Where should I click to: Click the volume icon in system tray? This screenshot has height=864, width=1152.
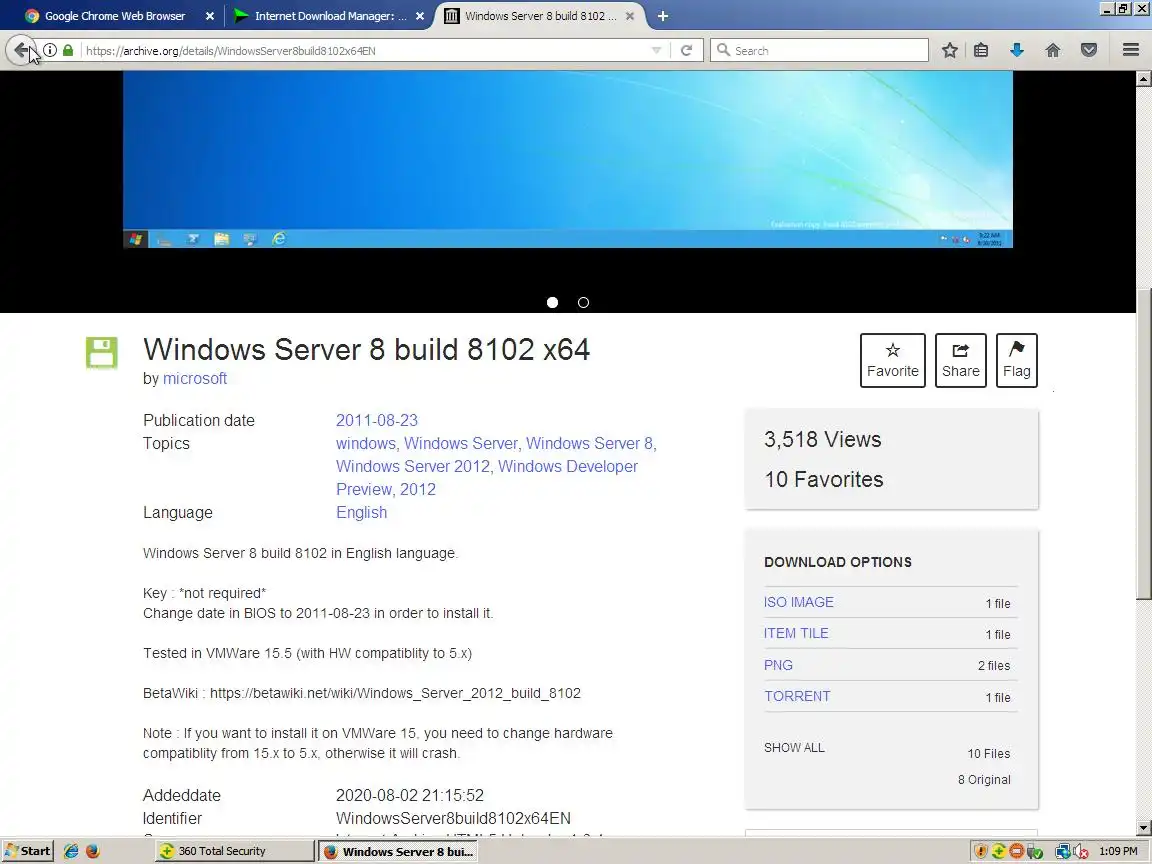(1080, 852)
